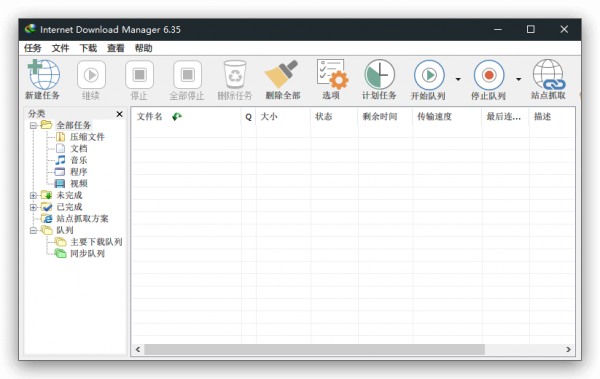This screenshot has height=379, width=600.
Task: Click 停止队列 stop queue icon
Action: [489, 75]
